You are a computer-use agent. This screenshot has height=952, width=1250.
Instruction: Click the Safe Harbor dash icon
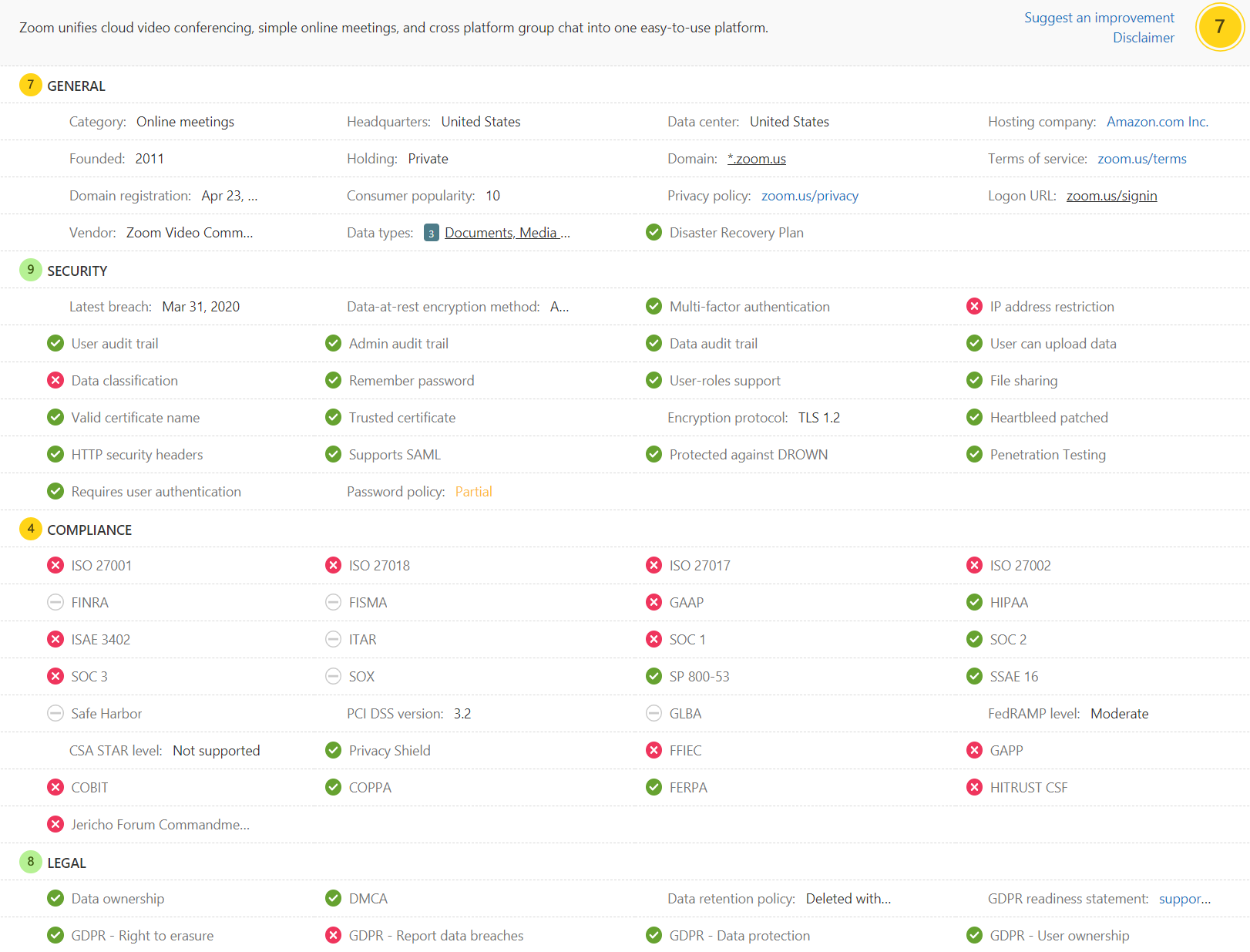point(55,713)
